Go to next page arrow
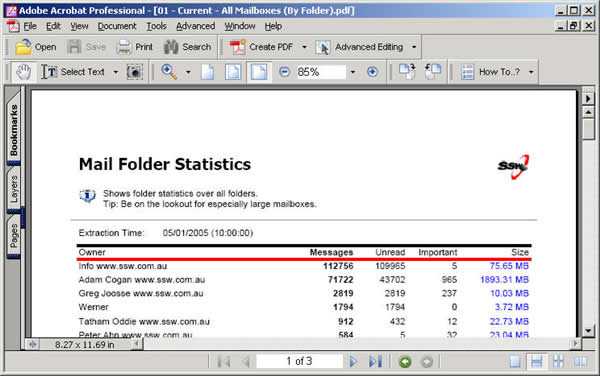Image resolution: width=600 pixels, height=376 pixels. (353, 361)
